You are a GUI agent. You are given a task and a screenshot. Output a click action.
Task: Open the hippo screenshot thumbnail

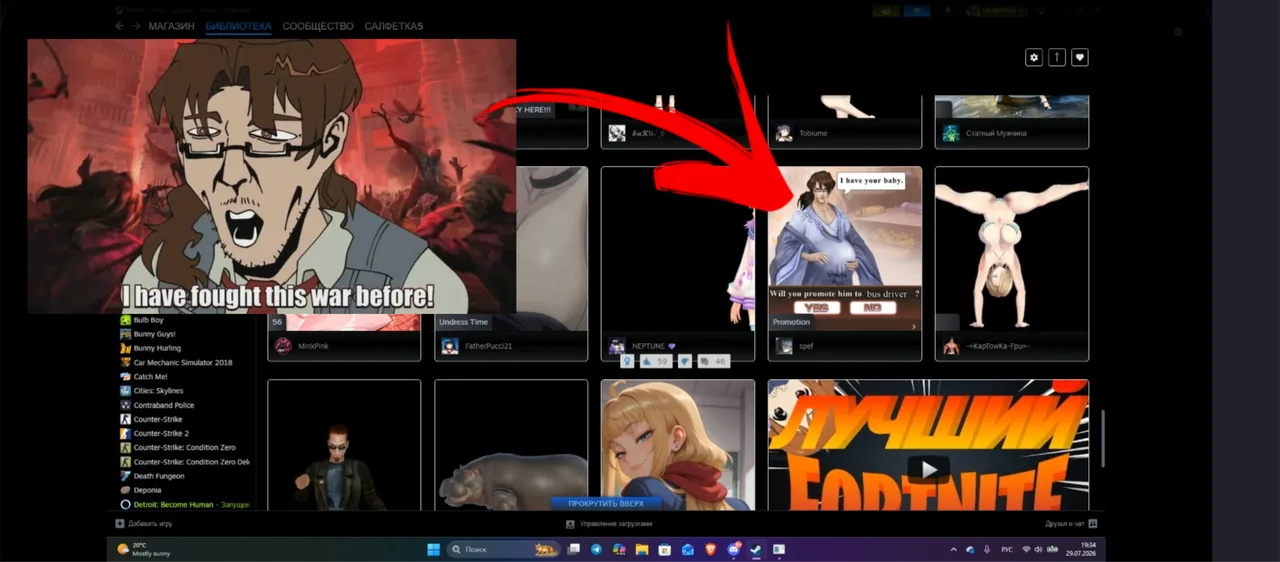511,445
